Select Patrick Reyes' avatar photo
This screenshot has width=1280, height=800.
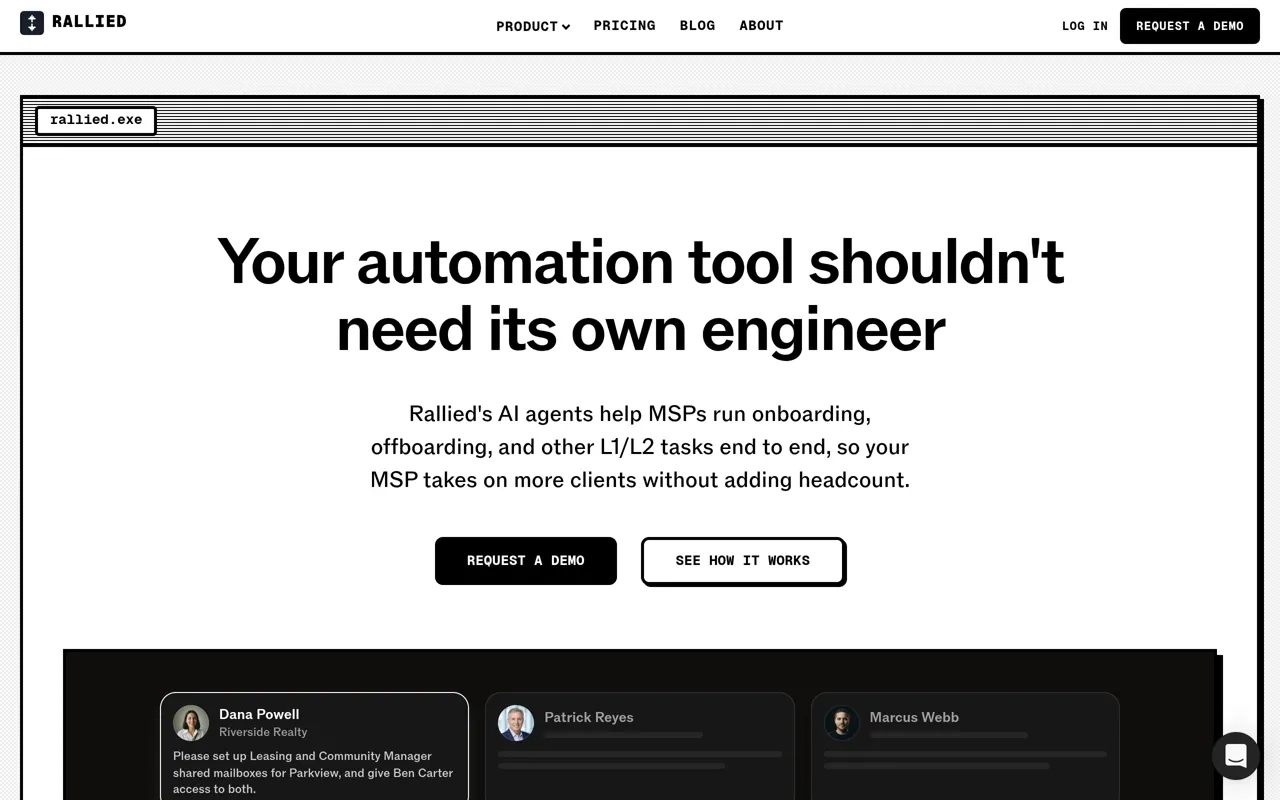pos(516,723)
